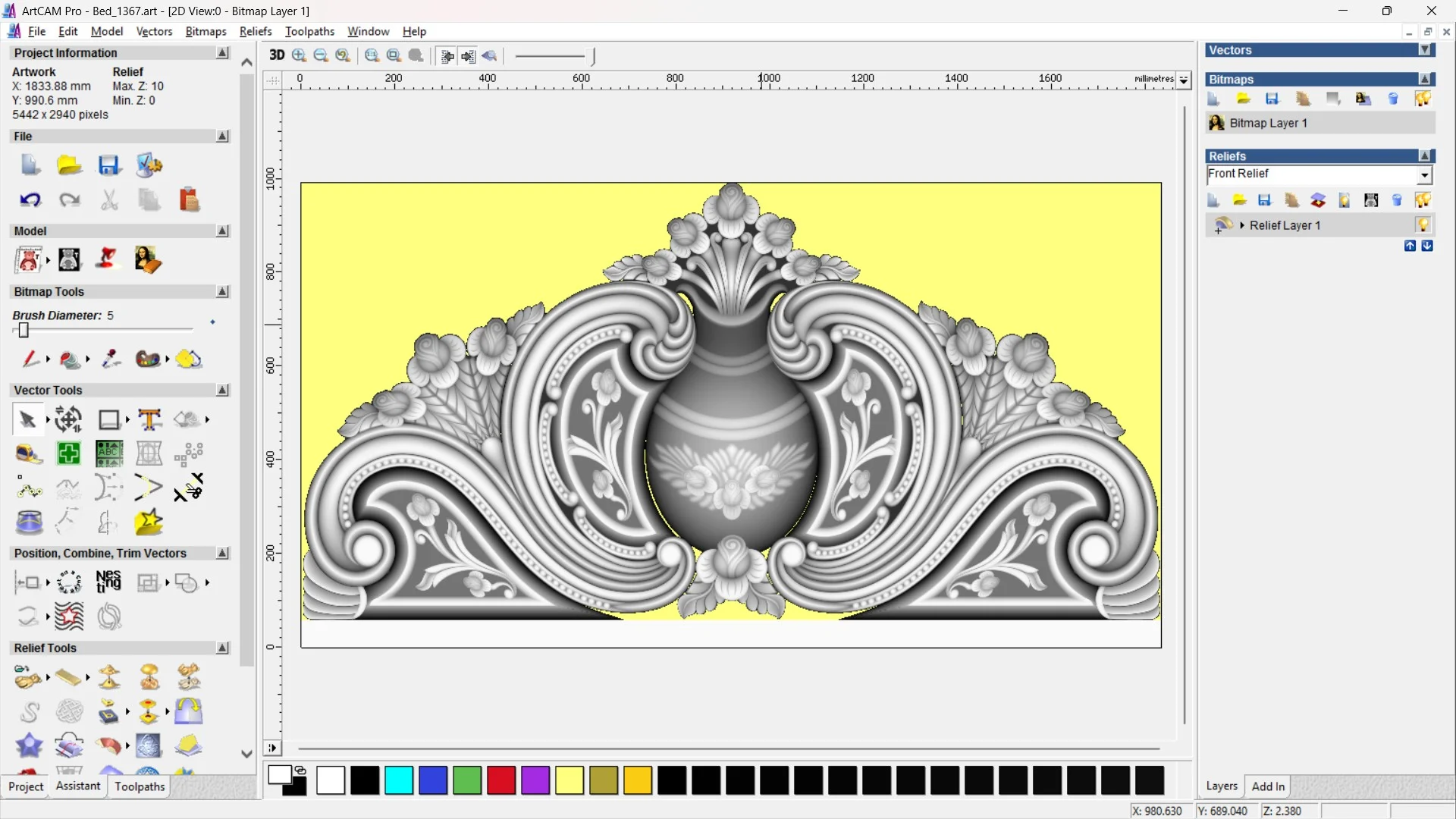Click the Zoom In magnifier icon
Viewport: 1456px width, 819px height.
[299, 55]
